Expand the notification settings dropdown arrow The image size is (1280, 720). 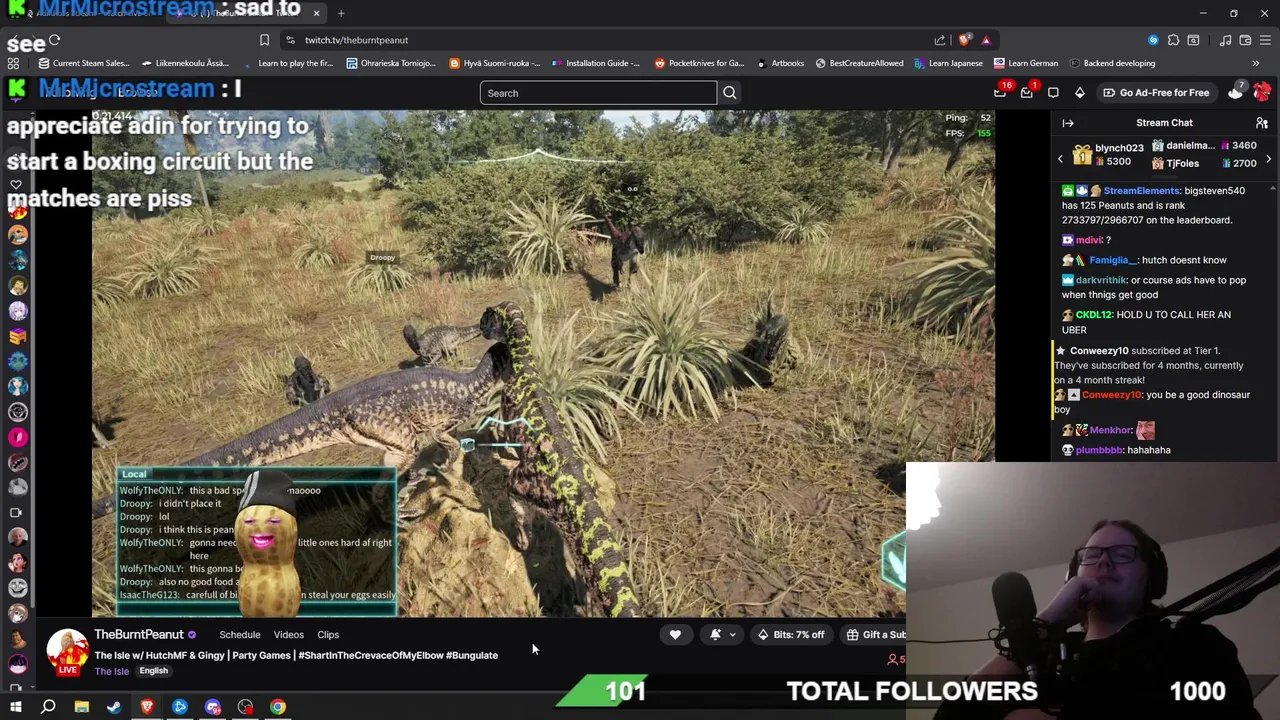(x=732, y=634)
